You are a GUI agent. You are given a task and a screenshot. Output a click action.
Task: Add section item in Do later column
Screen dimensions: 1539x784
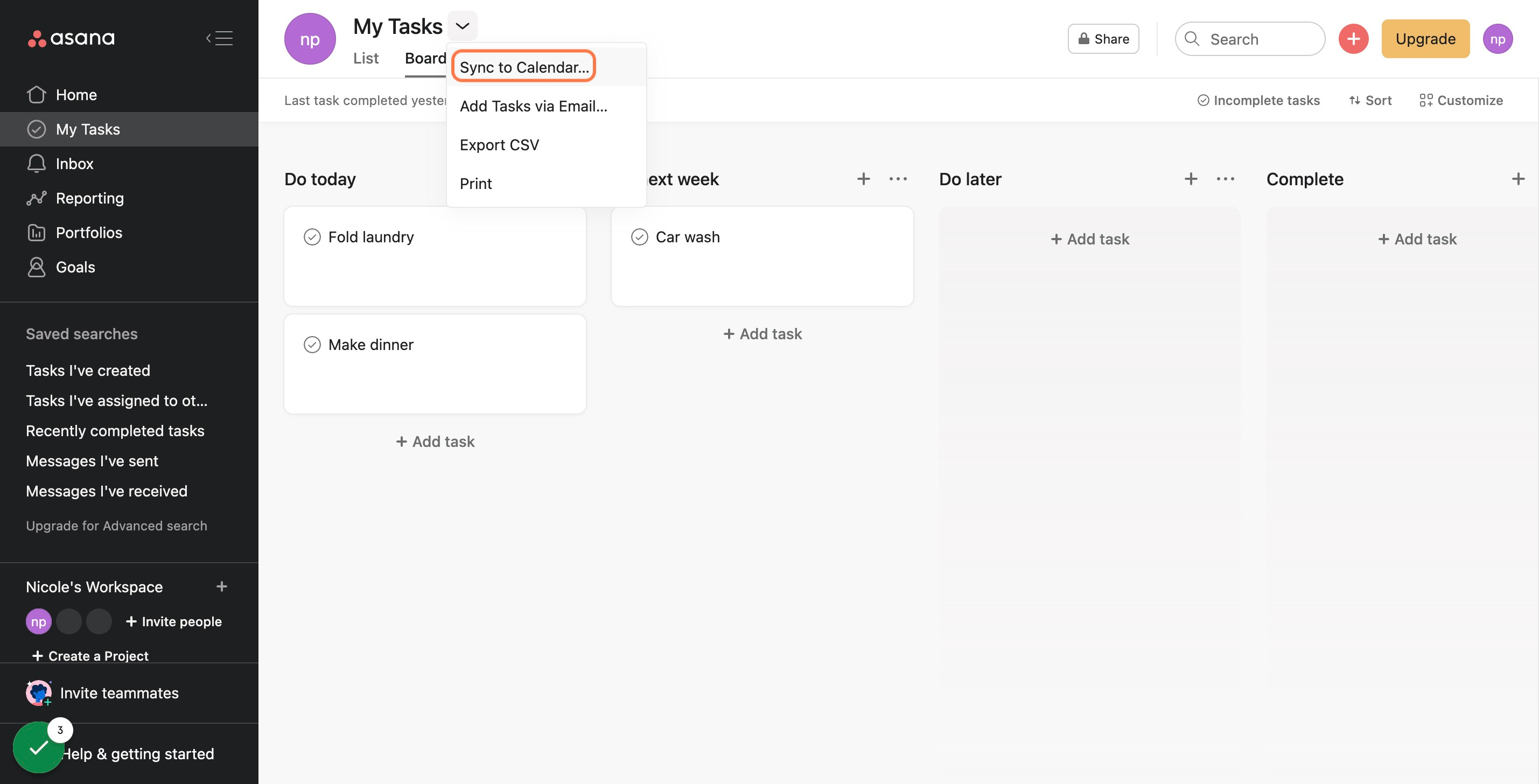[1191, 179]
